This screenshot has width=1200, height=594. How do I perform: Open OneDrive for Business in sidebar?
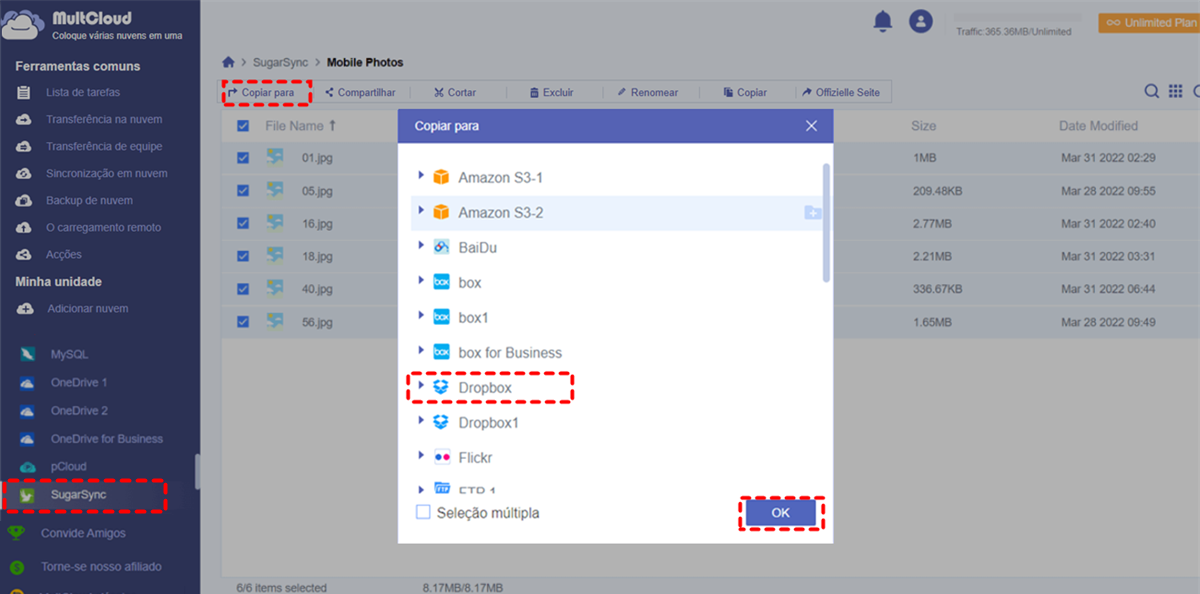pyautogui.click(x=106, y=439)
